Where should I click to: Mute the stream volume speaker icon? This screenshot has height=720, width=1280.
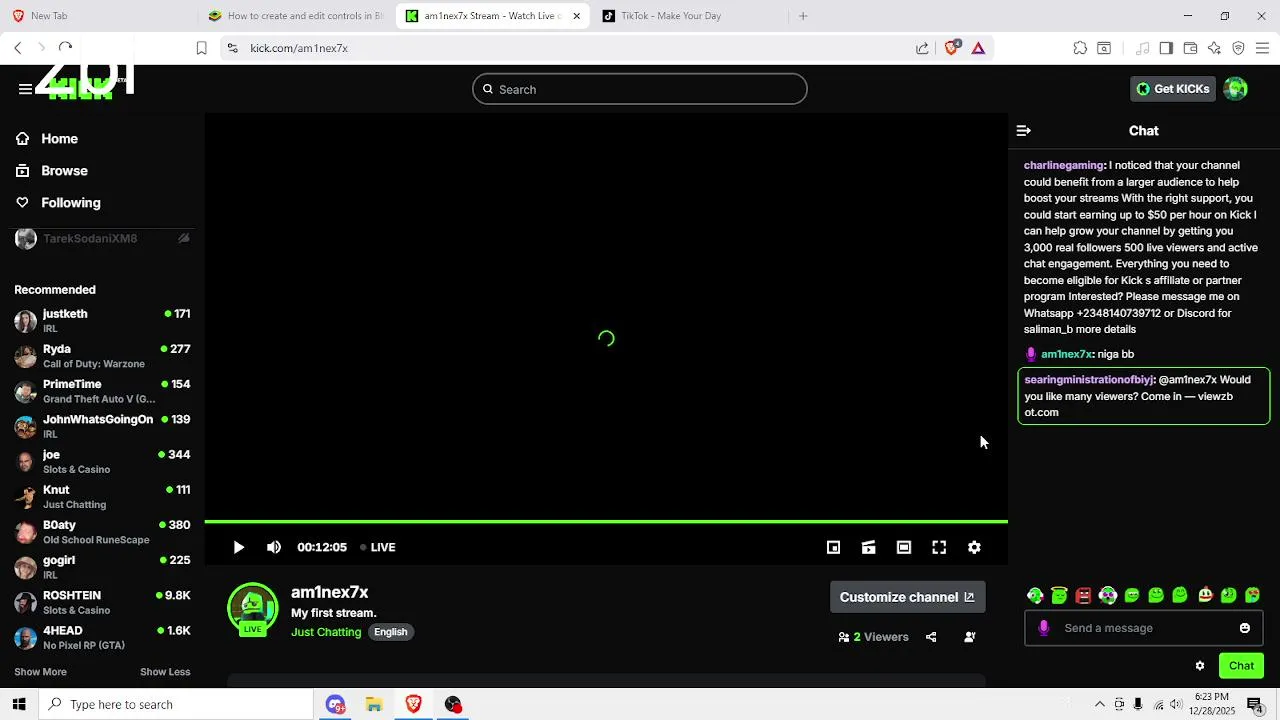coord(274,547)
